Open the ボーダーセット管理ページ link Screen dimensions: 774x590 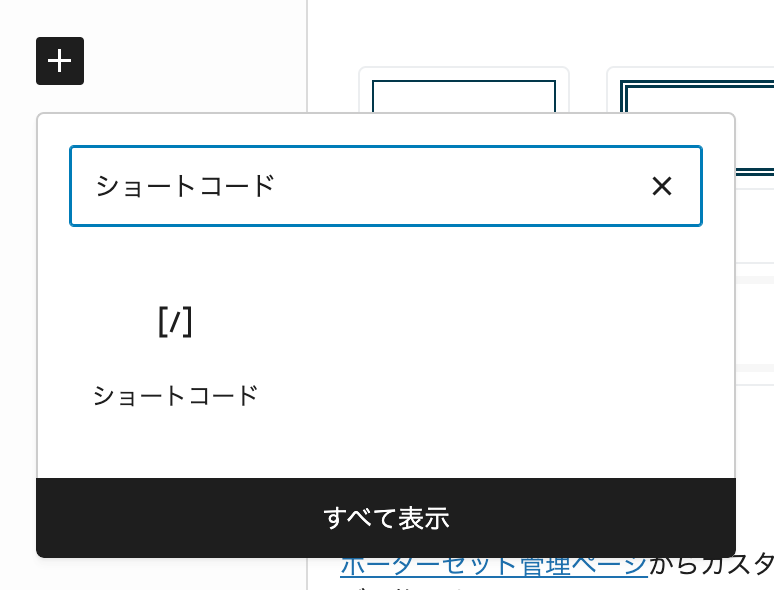click(x=494, y=565)
